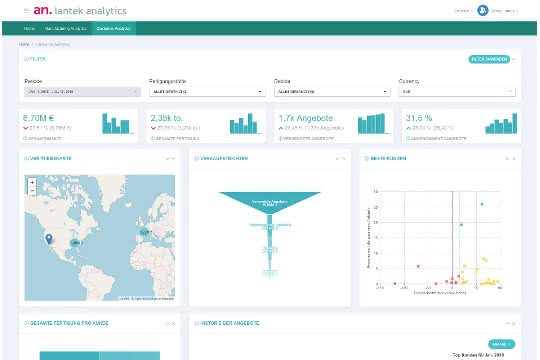This screenshot has width=540, height=360.
Task: Collapse the Gesamte Fertigung pro Kunde panel
Action: coord(167,323)
